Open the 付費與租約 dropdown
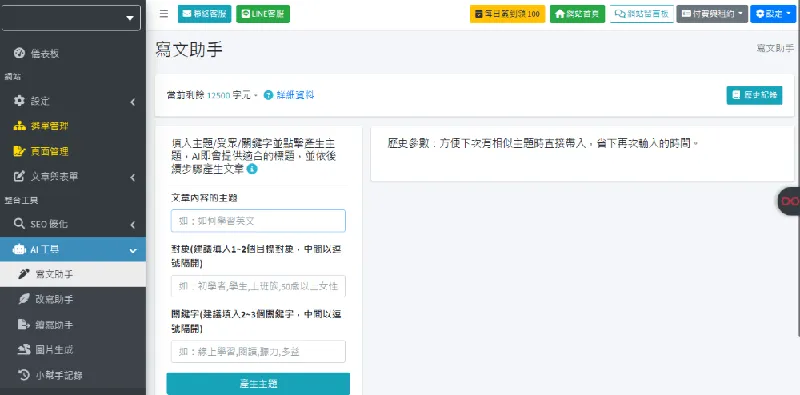The image size is (800, 395). coord(712,14)
